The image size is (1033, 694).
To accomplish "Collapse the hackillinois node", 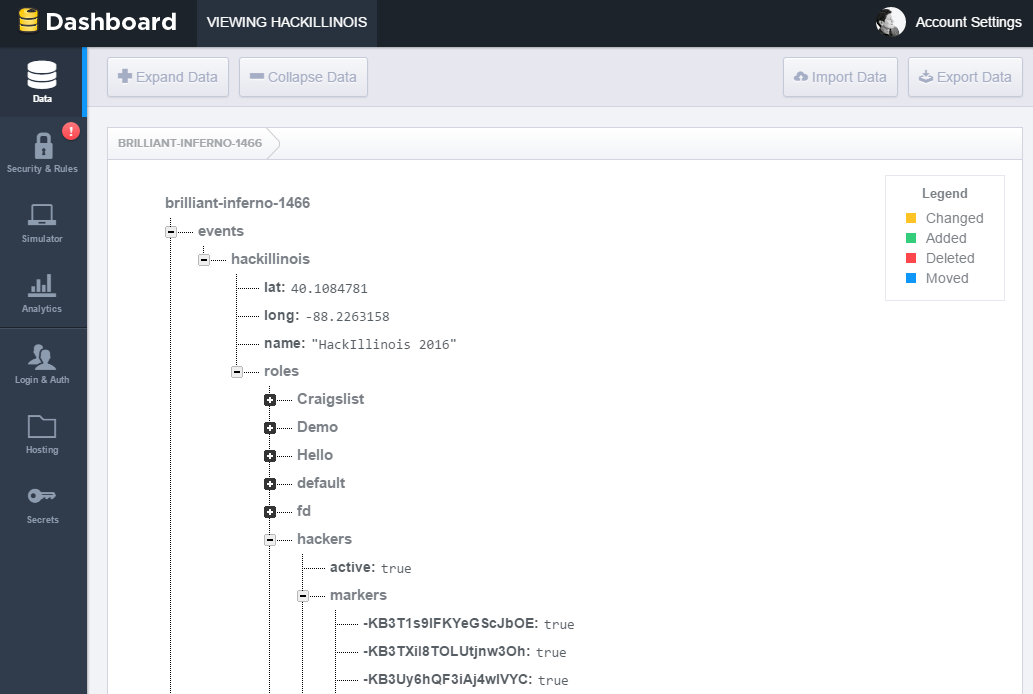I will pos(204,260).
